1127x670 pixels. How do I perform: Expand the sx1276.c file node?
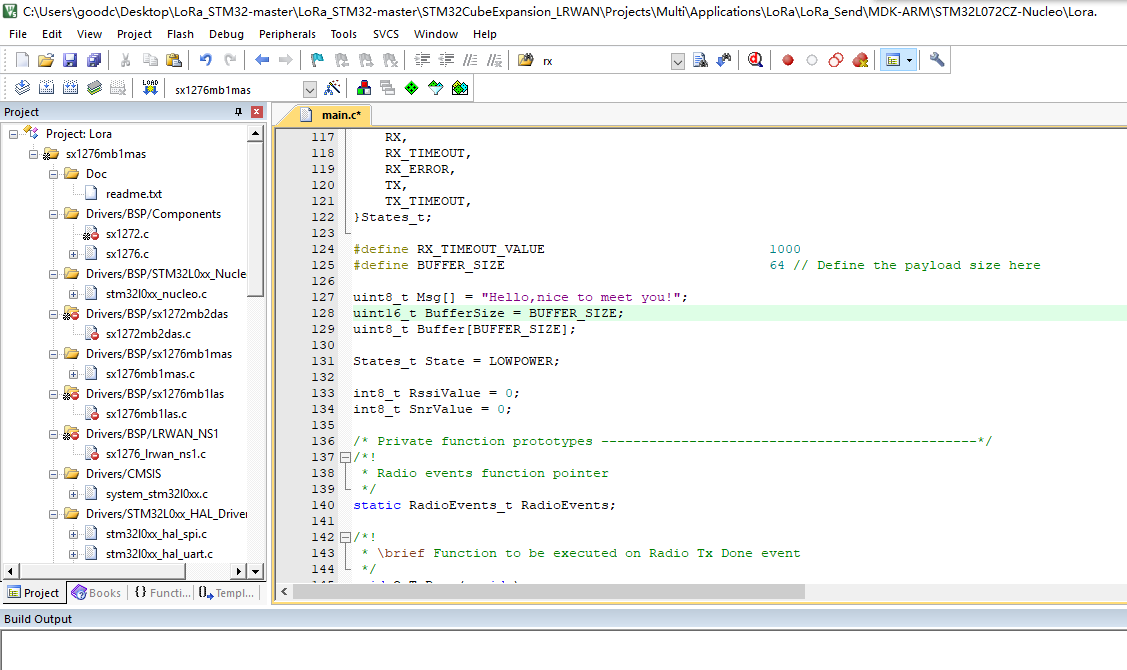click(73, 254)
